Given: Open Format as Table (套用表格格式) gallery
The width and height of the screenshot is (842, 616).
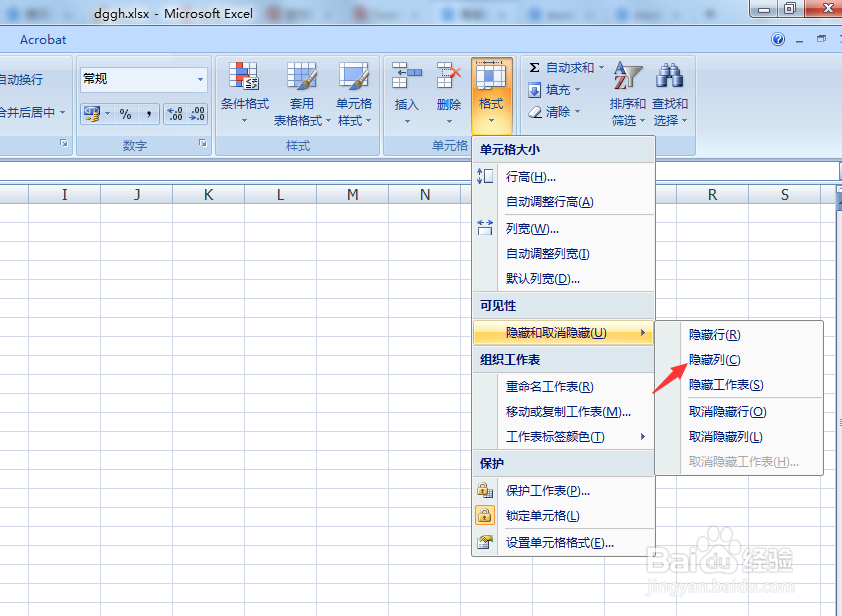Looking at the screenshot, I should (302, 93).
